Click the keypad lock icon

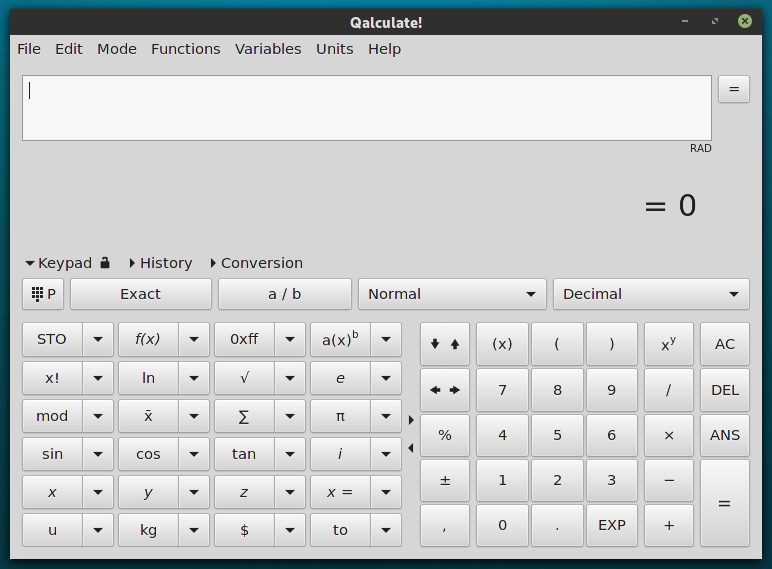pos(104,263)
